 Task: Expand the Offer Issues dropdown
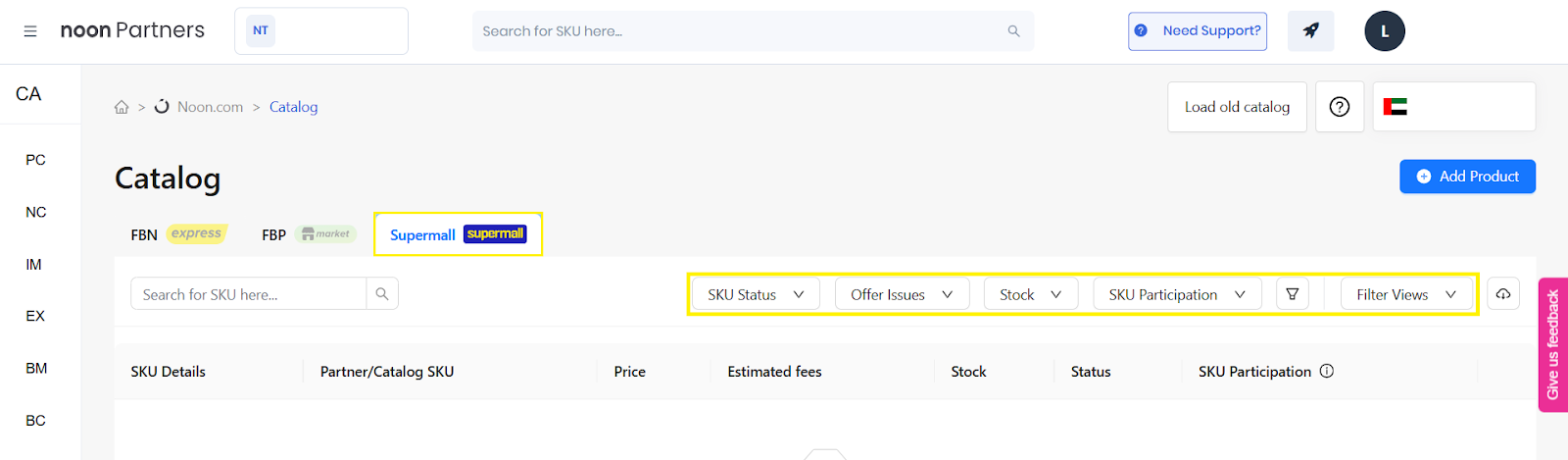tap(902, 294)
